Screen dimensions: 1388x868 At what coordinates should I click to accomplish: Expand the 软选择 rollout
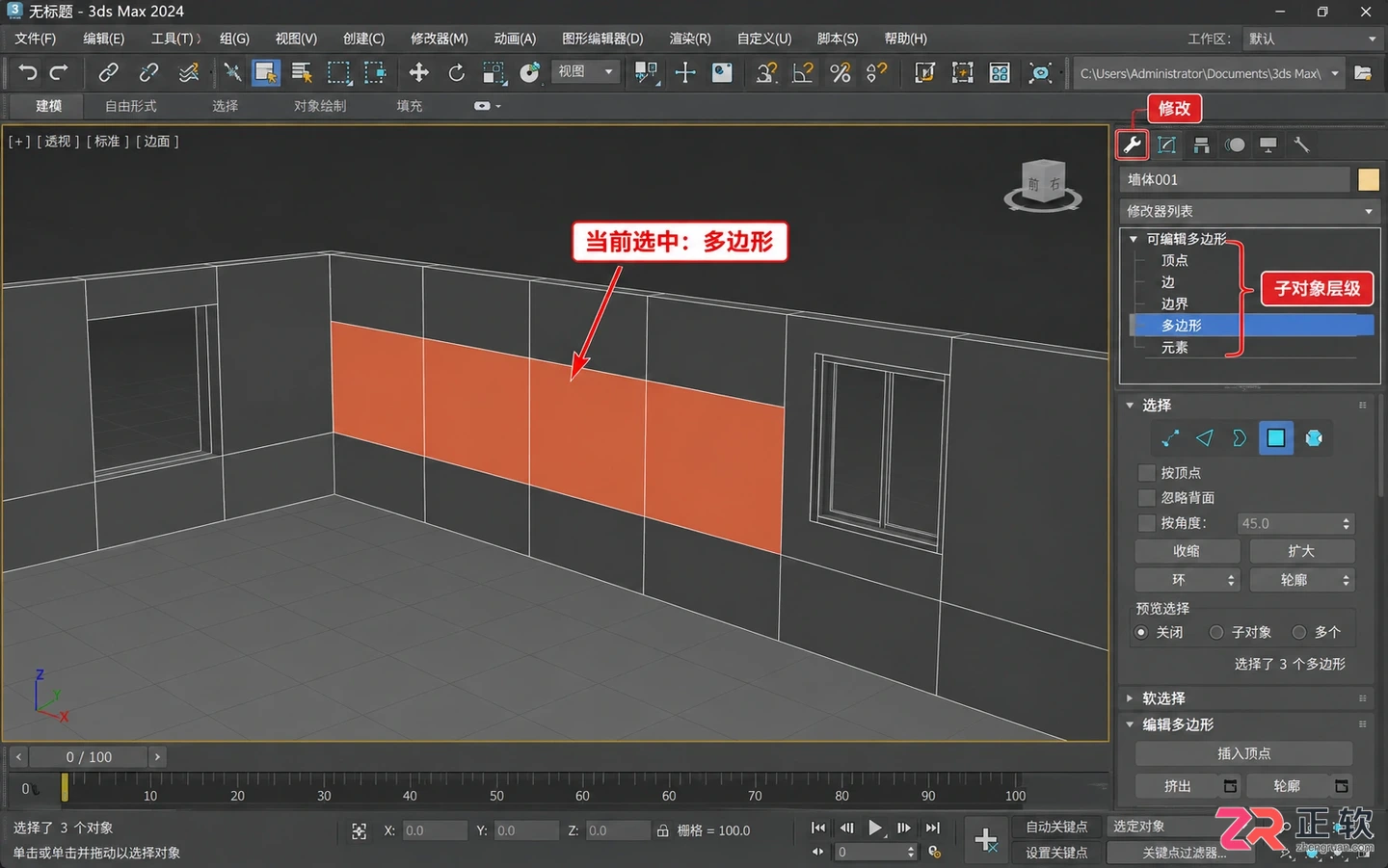[x=1131, y=698]
